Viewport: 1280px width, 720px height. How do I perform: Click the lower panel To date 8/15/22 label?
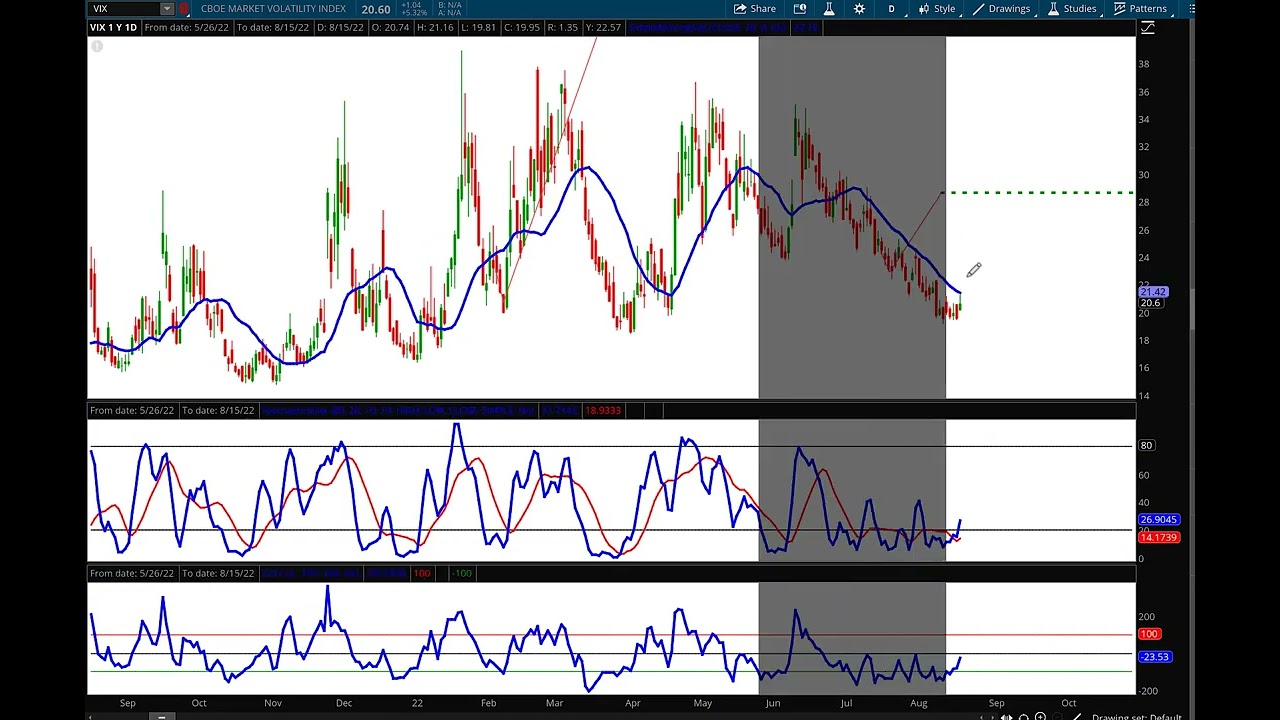(217, 573)
